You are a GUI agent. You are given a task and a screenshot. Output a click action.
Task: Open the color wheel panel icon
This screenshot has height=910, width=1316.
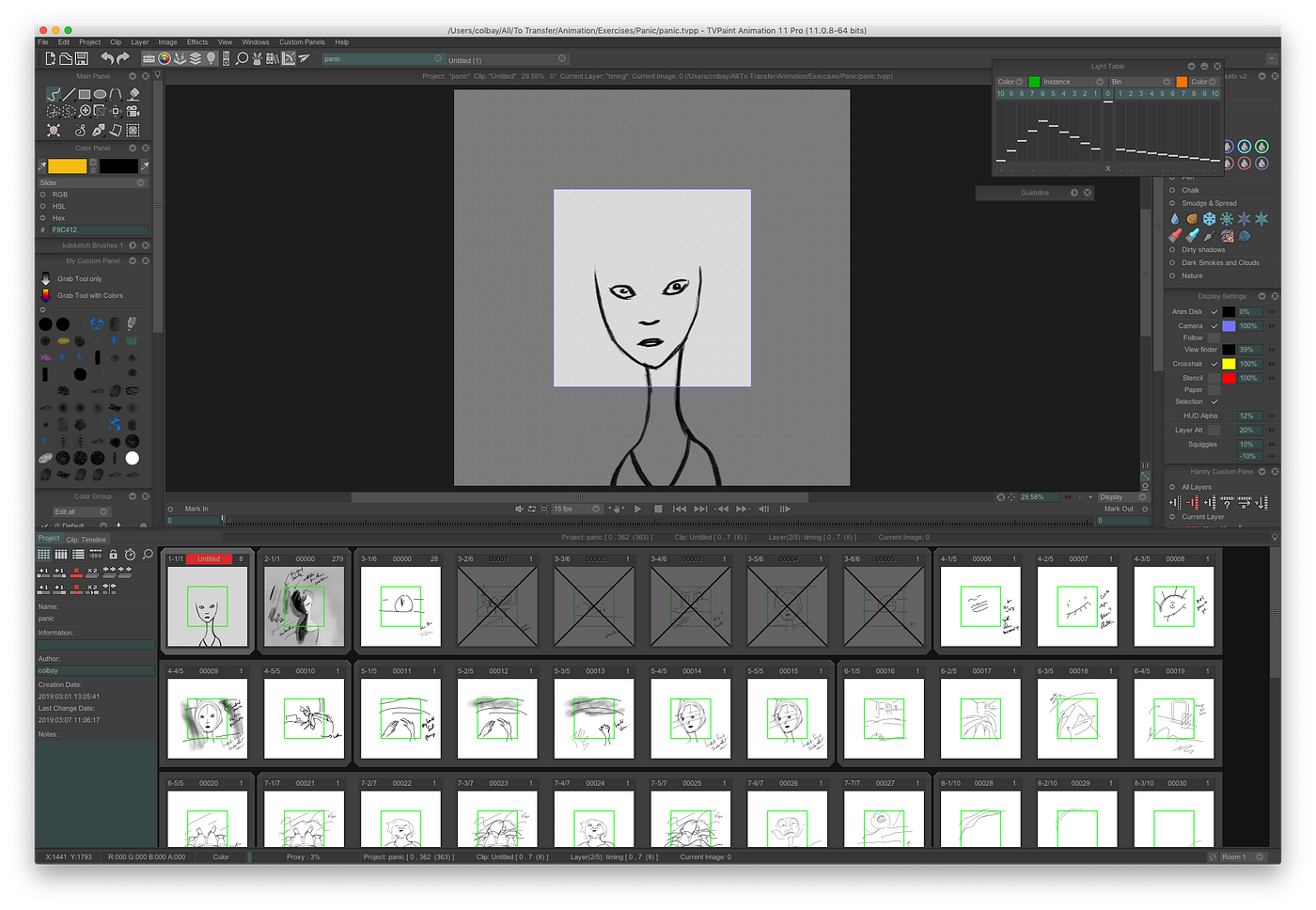[164, 58]
